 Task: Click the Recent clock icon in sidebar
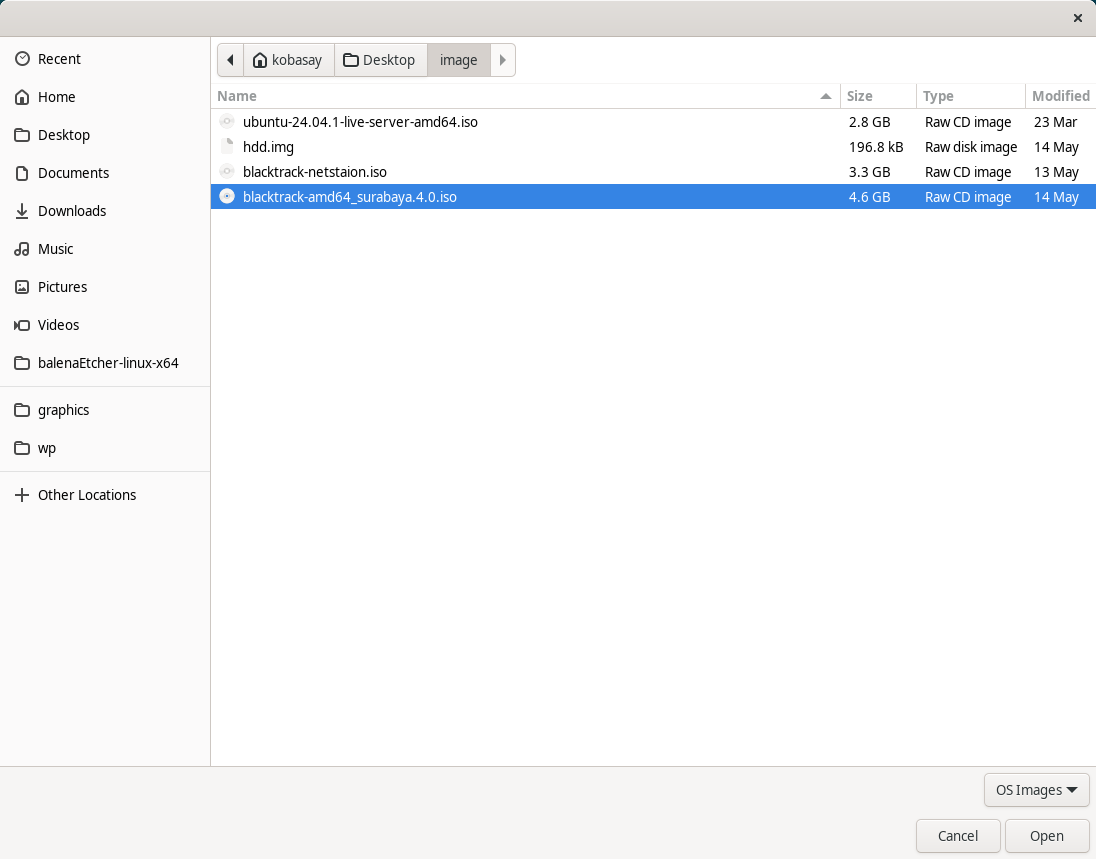pyautogui.click(x=22, y=59)
